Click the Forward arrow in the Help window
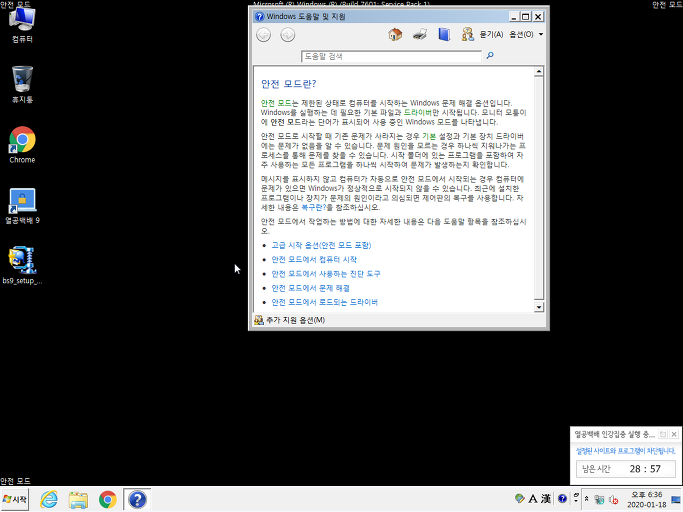Viewport: 683px width, 512px height. [x=287, y=34]
